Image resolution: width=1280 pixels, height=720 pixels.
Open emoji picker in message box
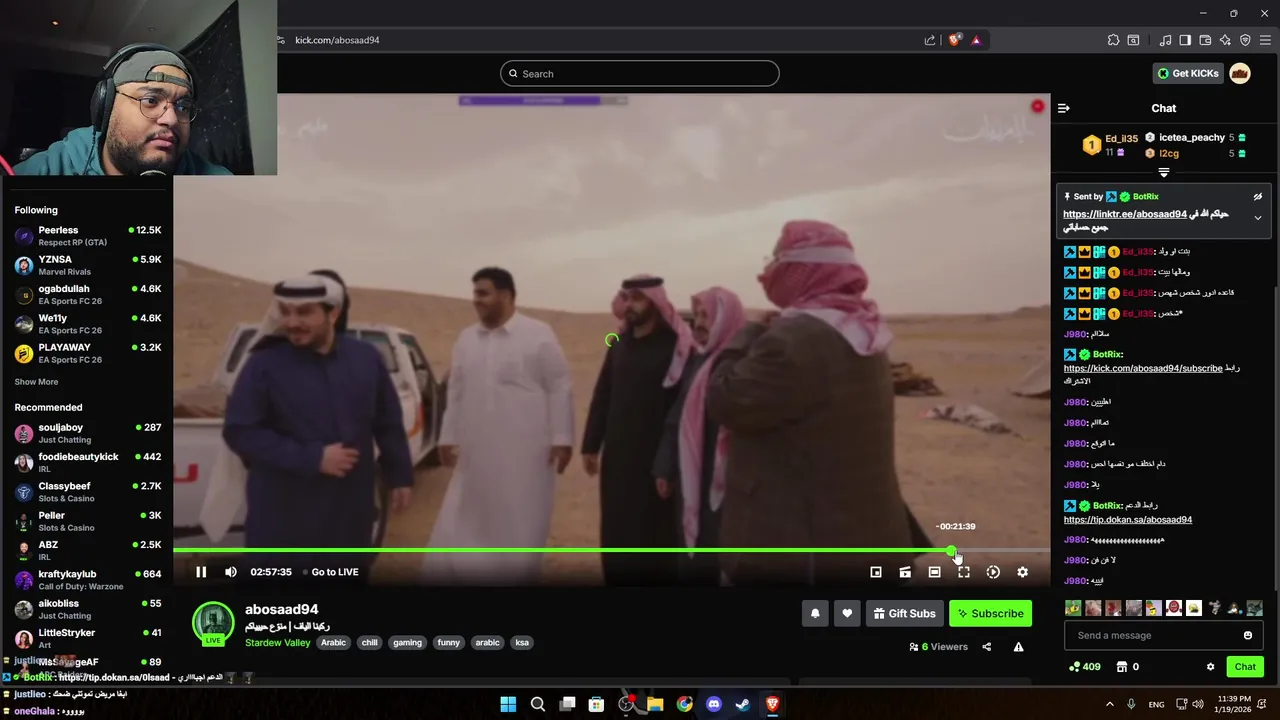coord(1248,635)
